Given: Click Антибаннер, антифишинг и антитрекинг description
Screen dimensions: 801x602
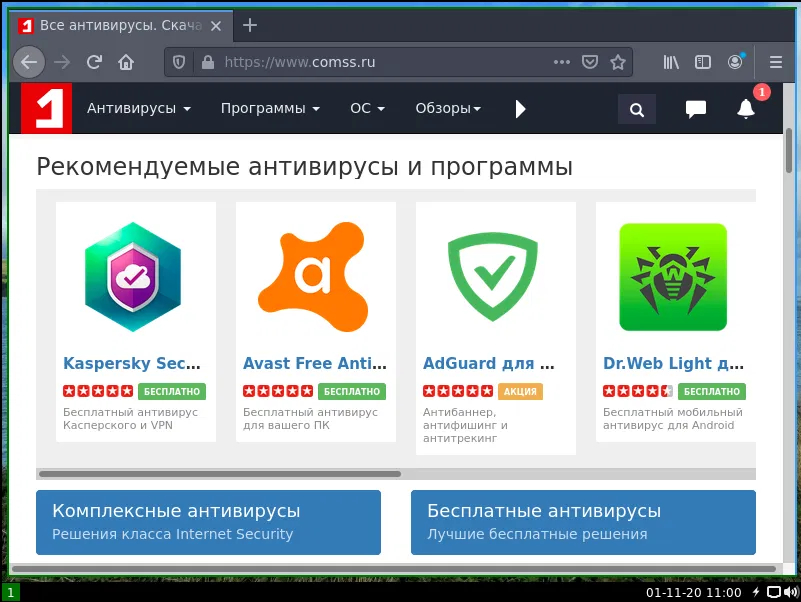Looking at the screenshot, I should pos(465,425).
